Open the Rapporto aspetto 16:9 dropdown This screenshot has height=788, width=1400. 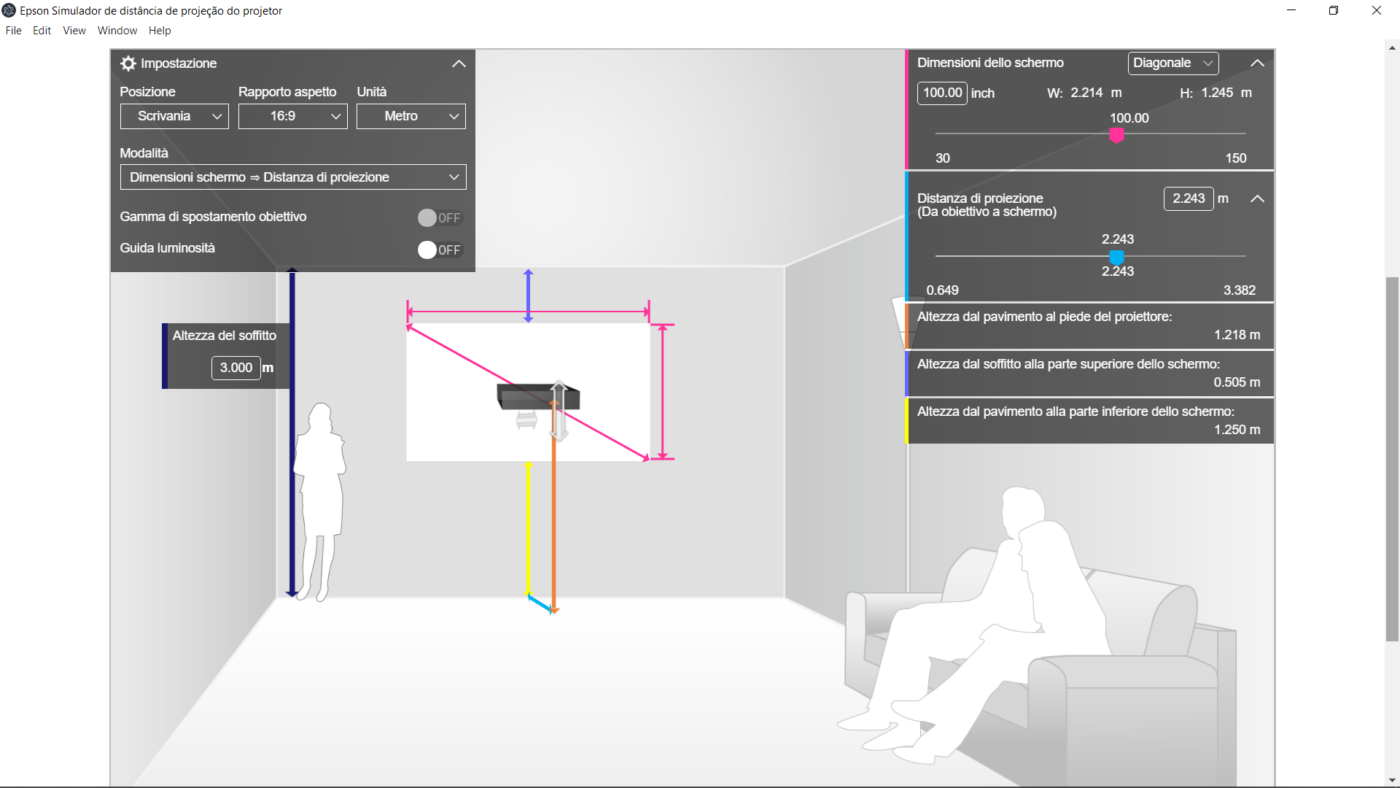click(x=292, y=116)
